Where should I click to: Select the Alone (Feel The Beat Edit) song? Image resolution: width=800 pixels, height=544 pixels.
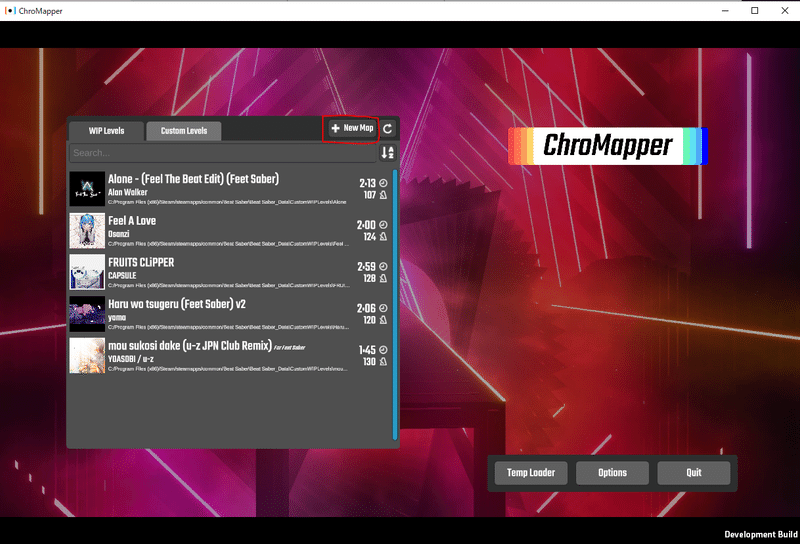coord(230,189)
